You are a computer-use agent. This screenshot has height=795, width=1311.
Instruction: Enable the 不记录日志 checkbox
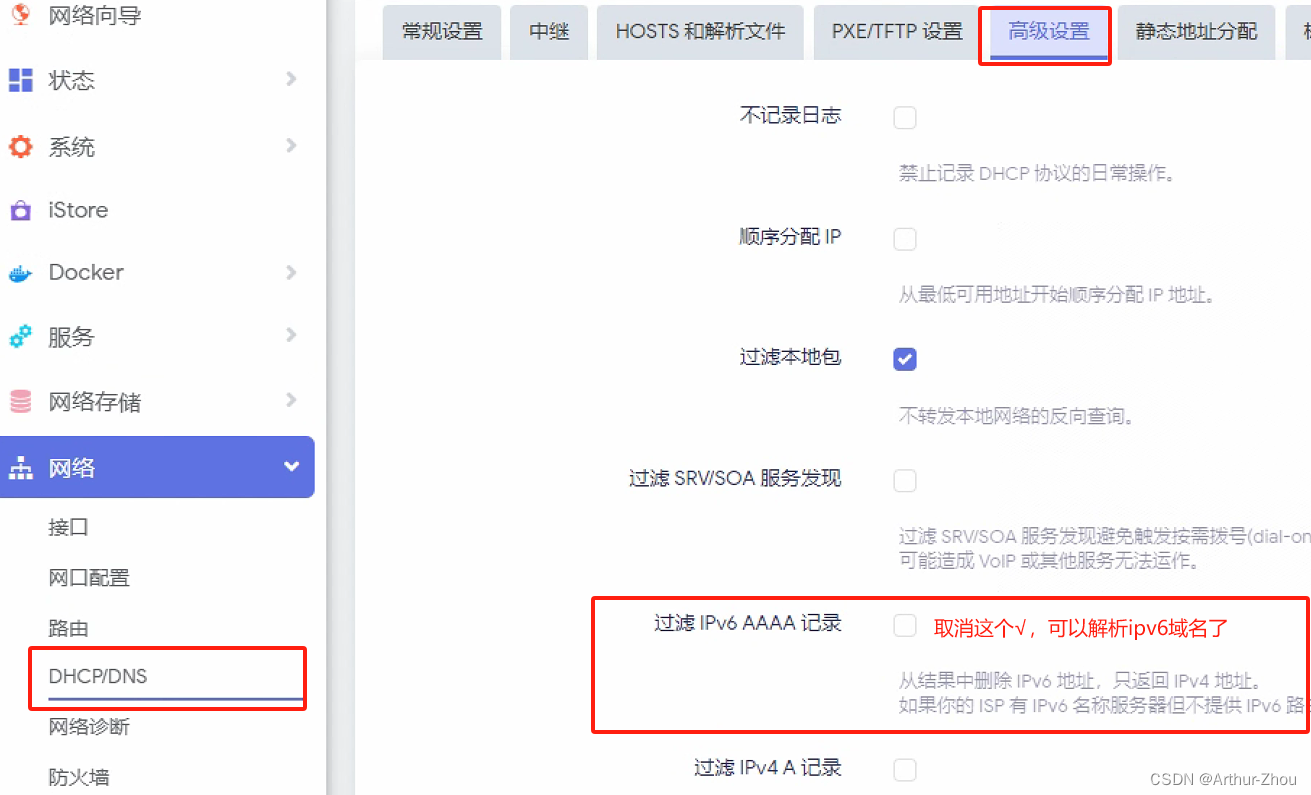(x=905, y=118)
